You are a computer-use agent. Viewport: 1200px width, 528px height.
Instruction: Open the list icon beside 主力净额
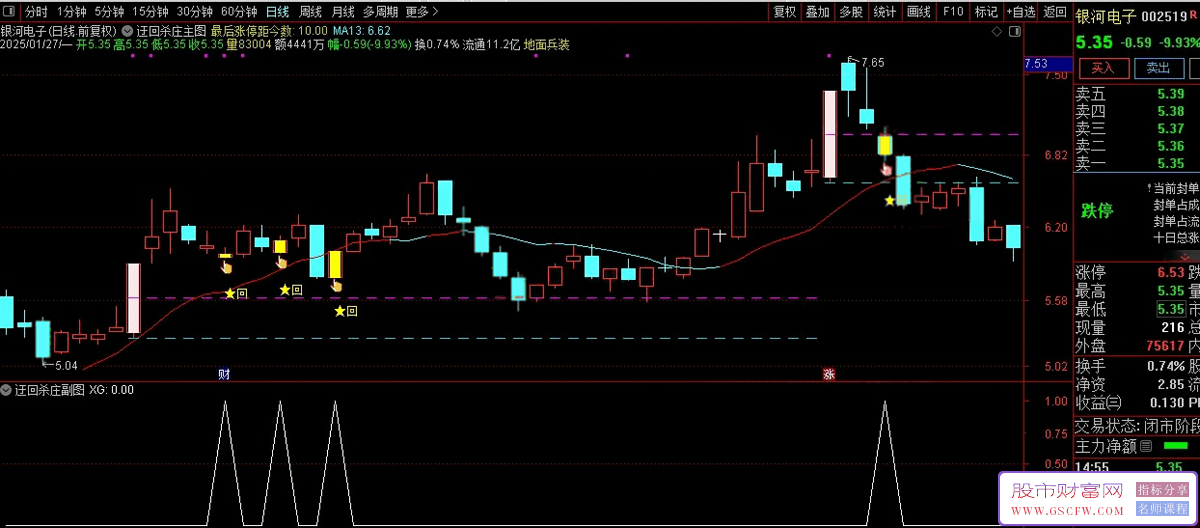point(1146,446)
